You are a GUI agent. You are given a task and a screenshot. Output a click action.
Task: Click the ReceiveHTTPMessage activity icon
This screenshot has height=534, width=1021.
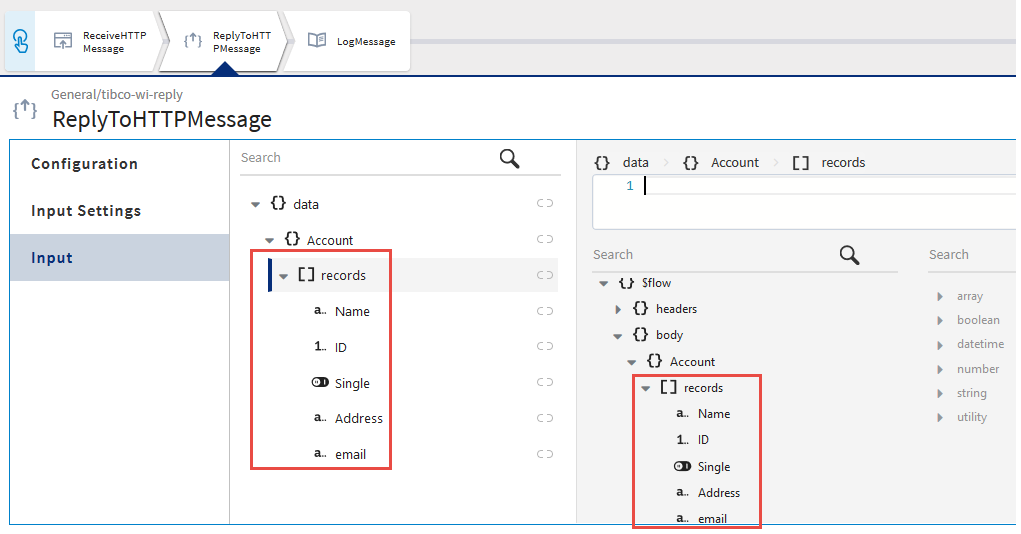63,41
